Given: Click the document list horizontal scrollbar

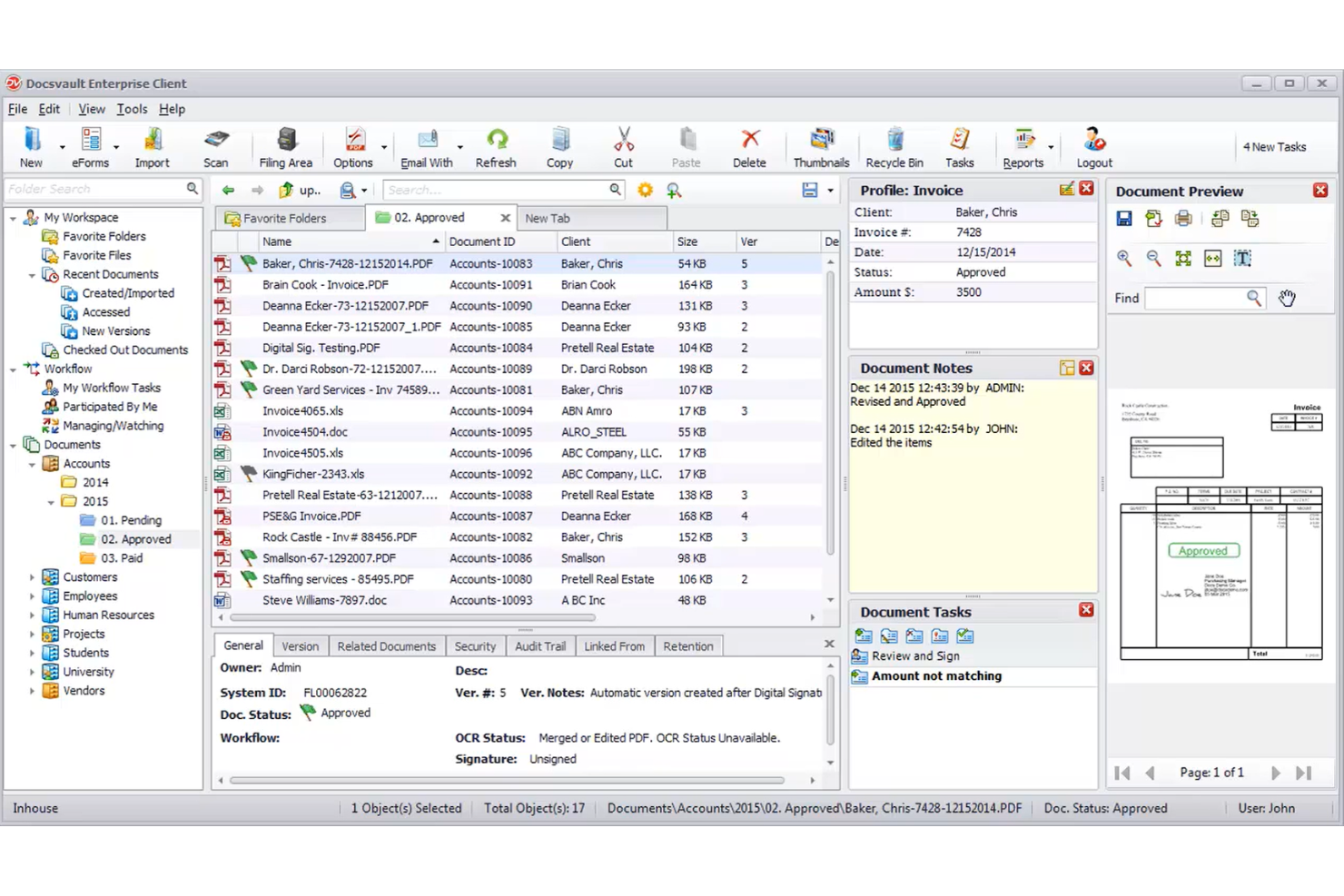Looking at the screenshot, I should coord(413,617).
